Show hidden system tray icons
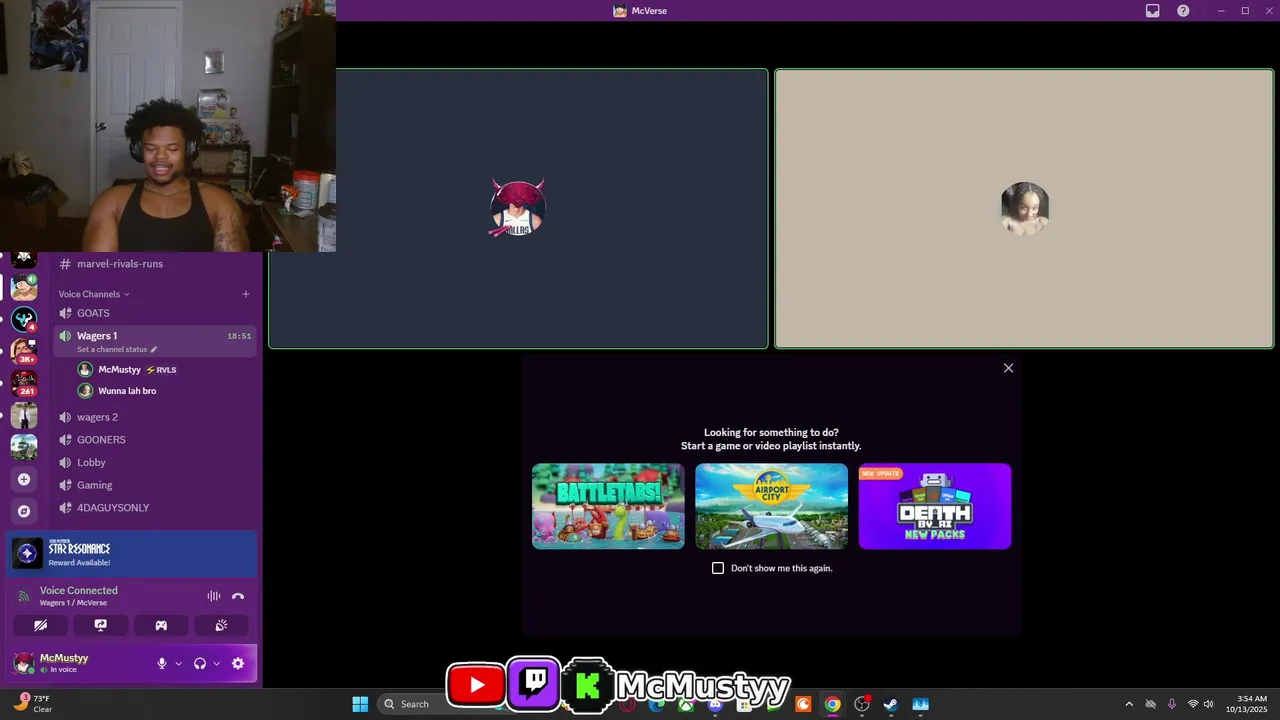Screen dimensions: 1280x720 point(1129,704)
